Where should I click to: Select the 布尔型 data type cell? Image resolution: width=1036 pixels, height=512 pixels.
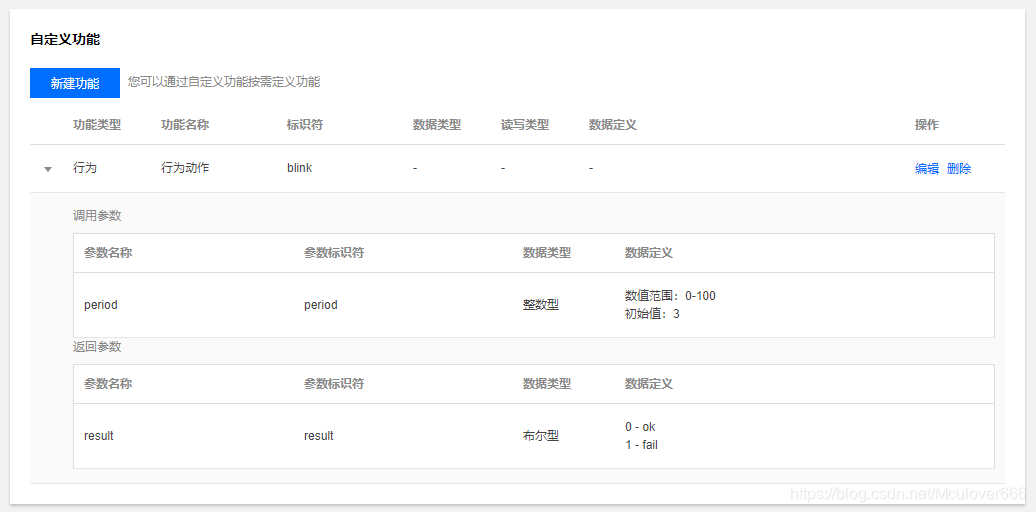click(540, 436)
